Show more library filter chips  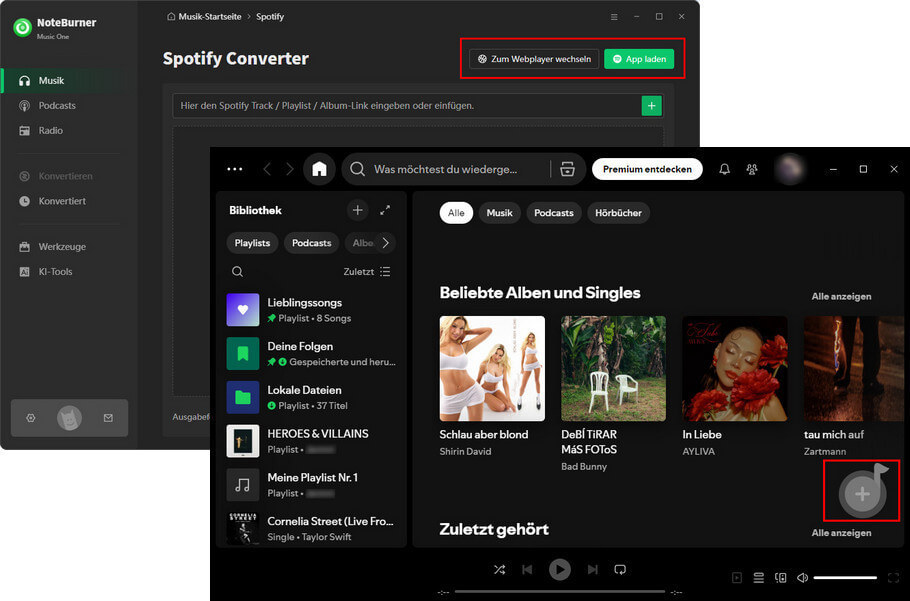[x=385, y=243]
